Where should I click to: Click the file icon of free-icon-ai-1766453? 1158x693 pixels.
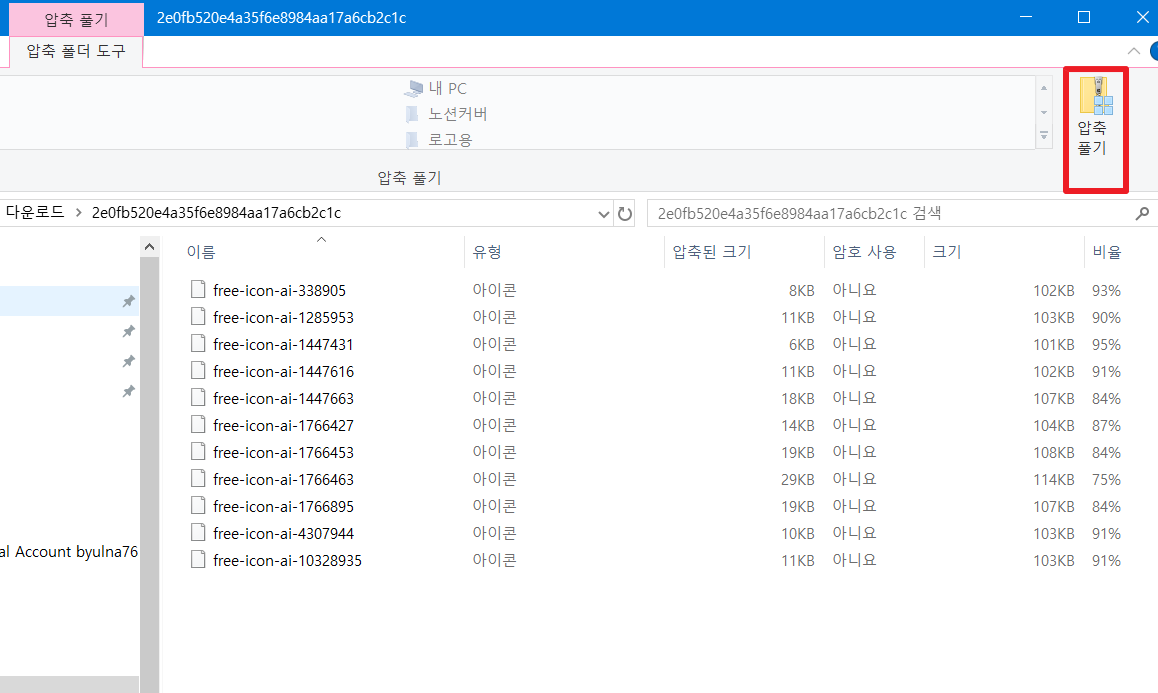pyautogui.click(x=198, y=451)
